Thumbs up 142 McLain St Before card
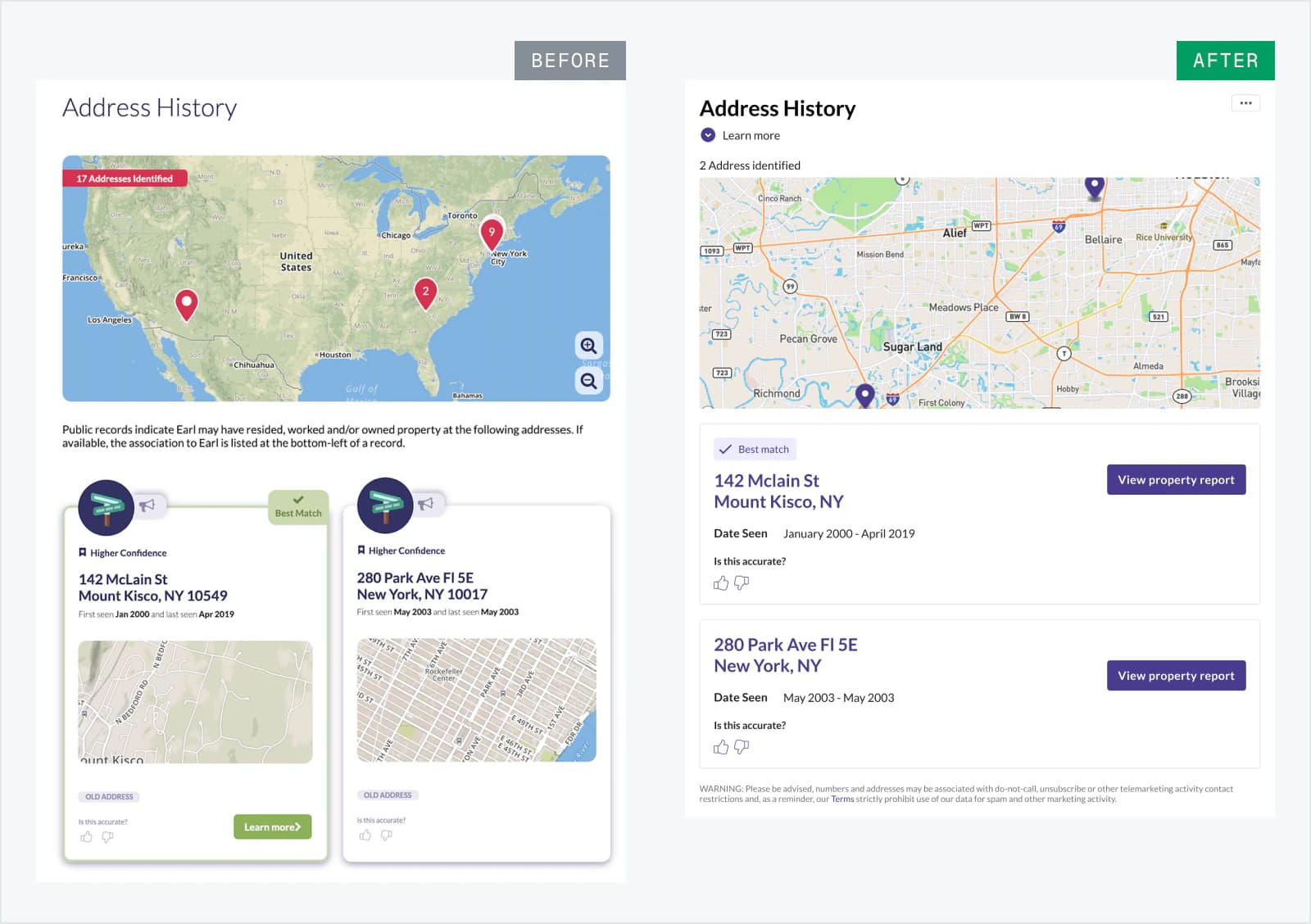 click(x=86, y=836)
